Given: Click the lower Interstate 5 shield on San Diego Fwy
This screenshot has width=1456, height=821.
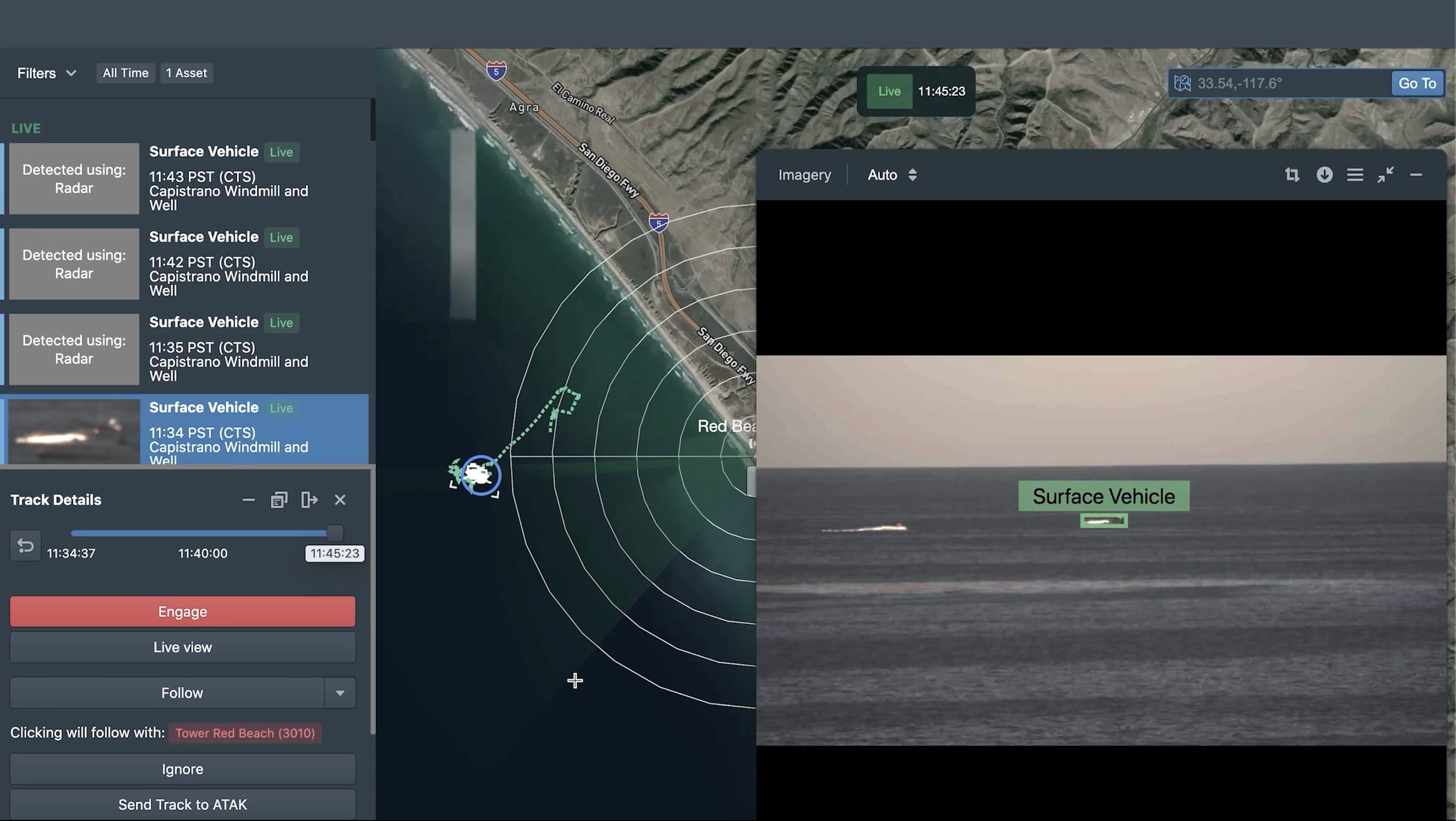Looking at the screenshot, I should (x=658, y=222).
